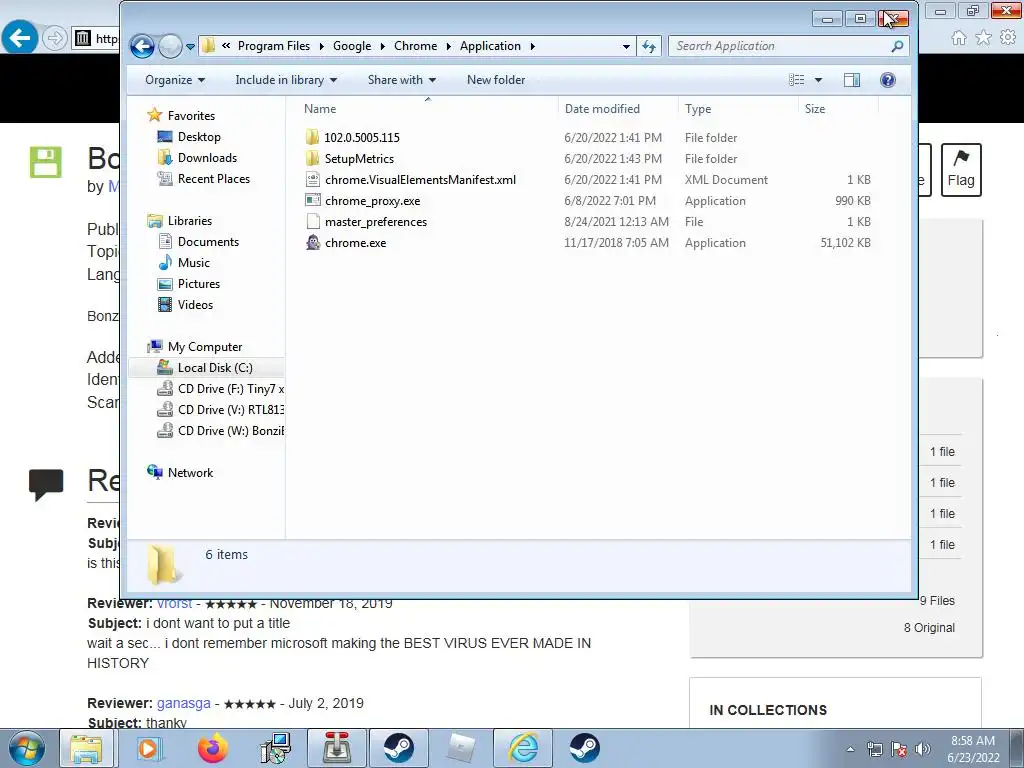The width and height of the screenshot is (1024, 768).
Task: Click the Explorer back navigation arrow
Action: tap(142, 46)
